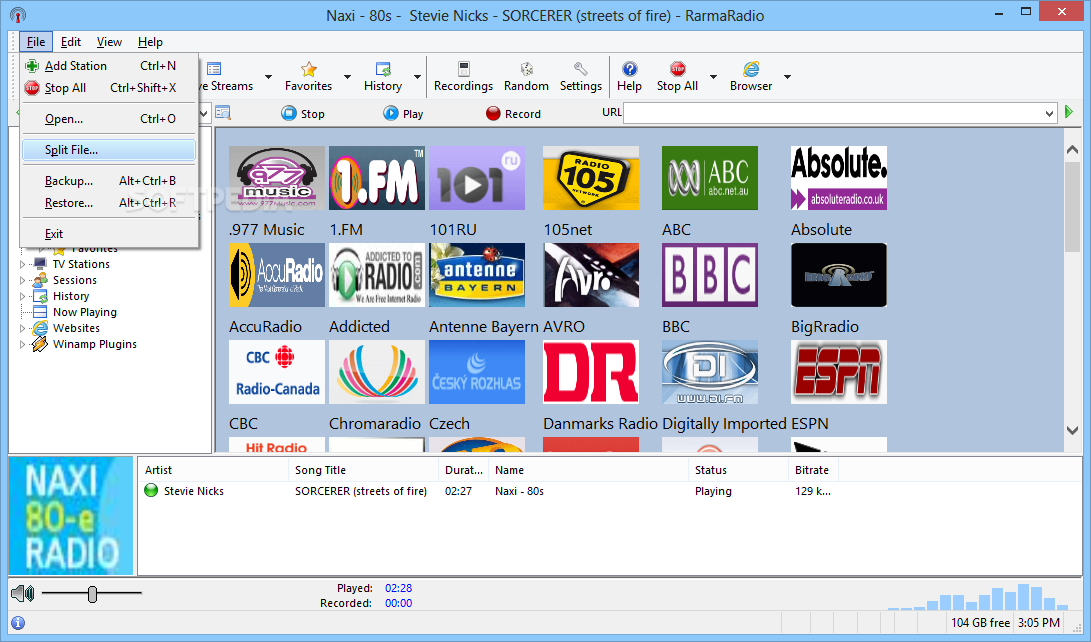Open the Edit menu

pos(70,42)
